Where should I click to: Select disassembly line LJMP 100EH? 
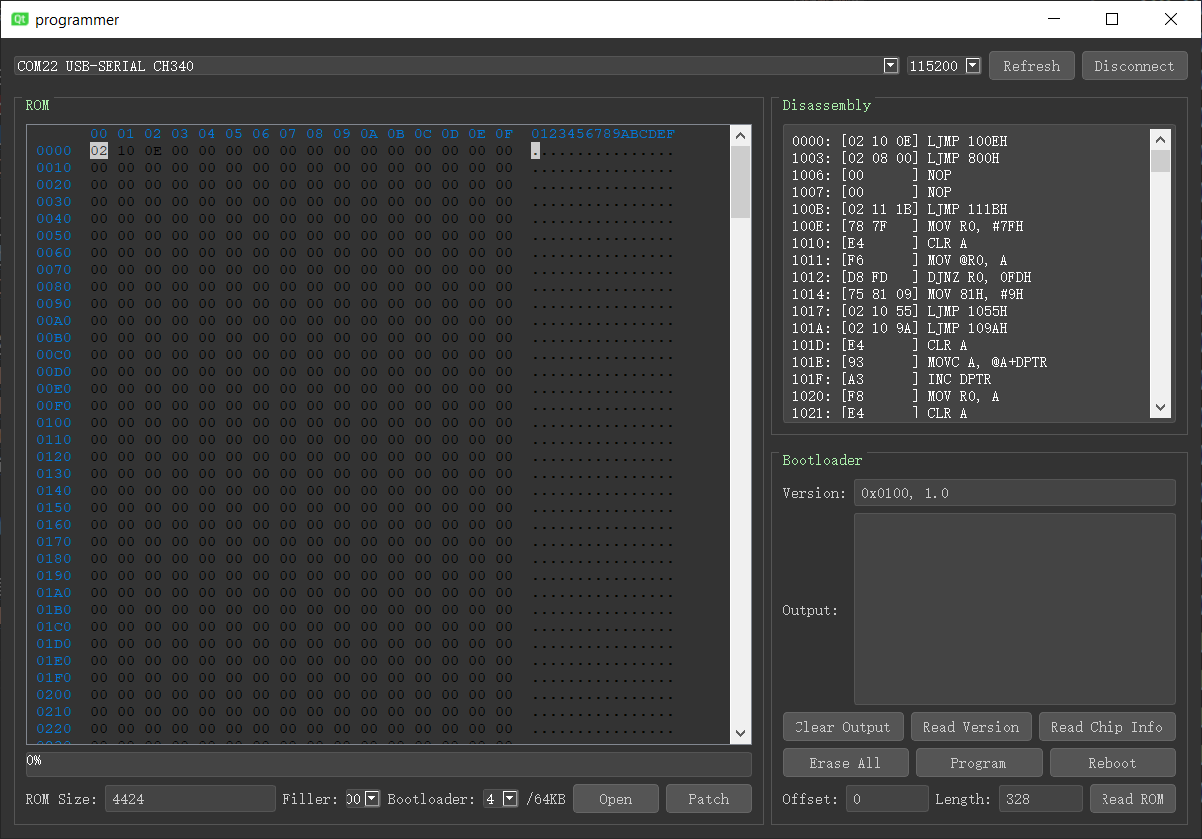tap(900, 142)
